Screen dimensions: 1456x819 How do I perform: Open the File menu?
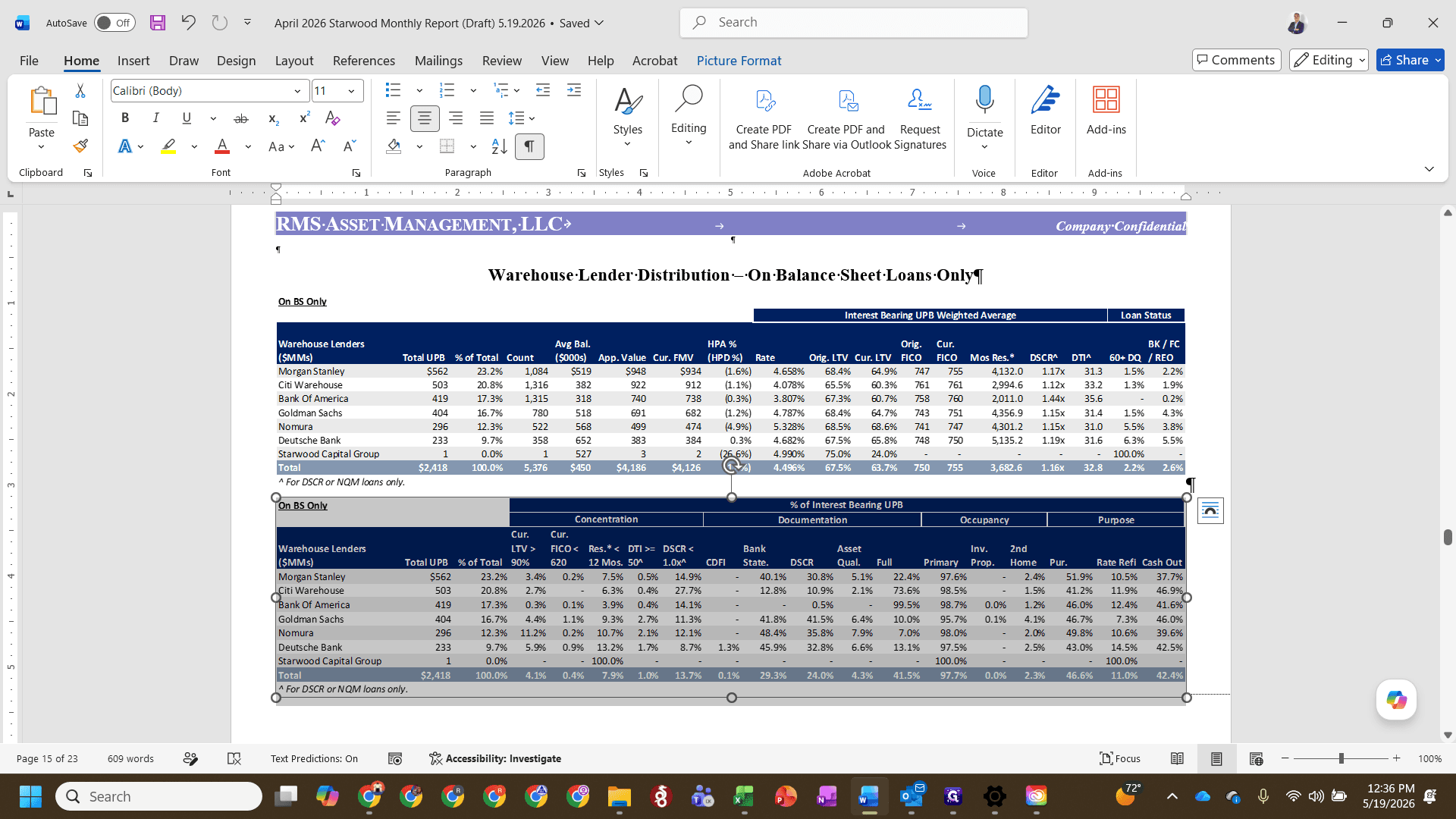(29, 61)
